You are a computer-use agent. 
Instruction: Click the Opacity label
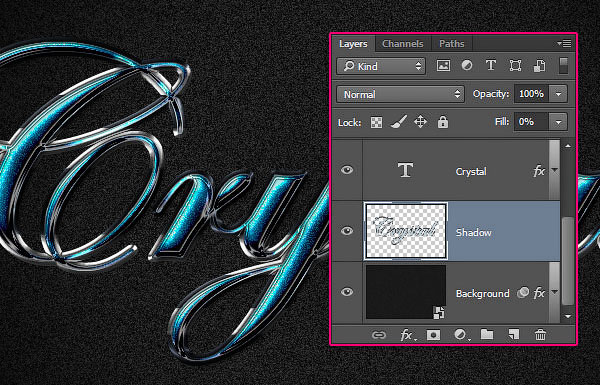[x=491, y=94]
